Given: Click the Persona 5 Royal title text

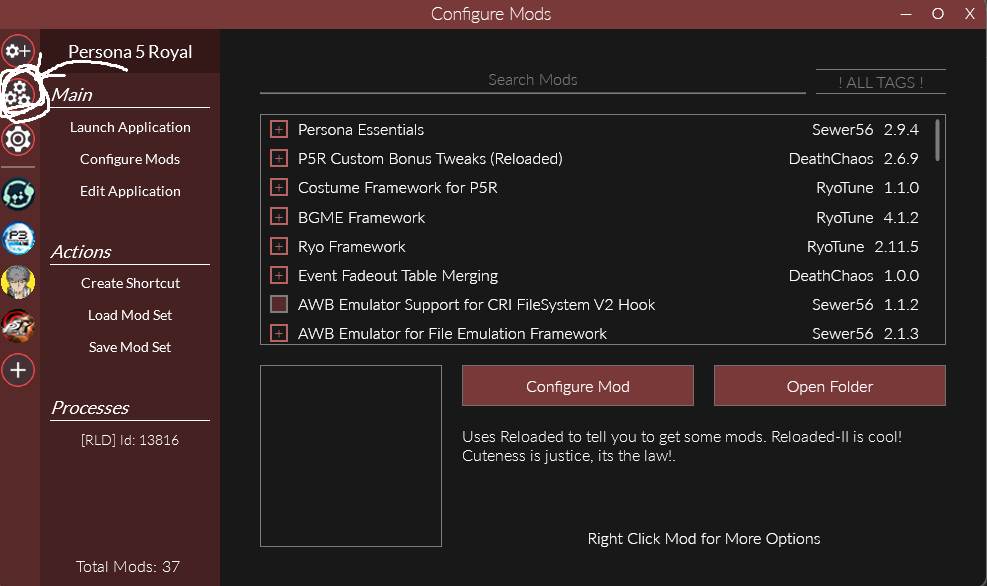Looking at the screenshot, I should click(x=130, y=52).
